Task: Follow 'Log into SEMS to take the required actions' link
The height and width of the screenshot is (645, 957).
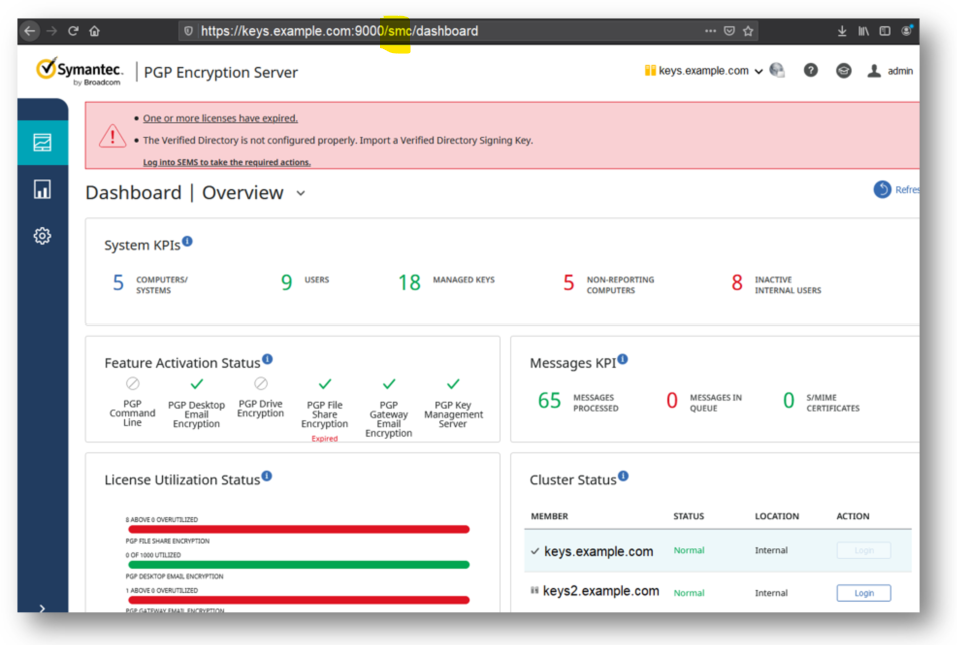Action: tap(226, 162)
